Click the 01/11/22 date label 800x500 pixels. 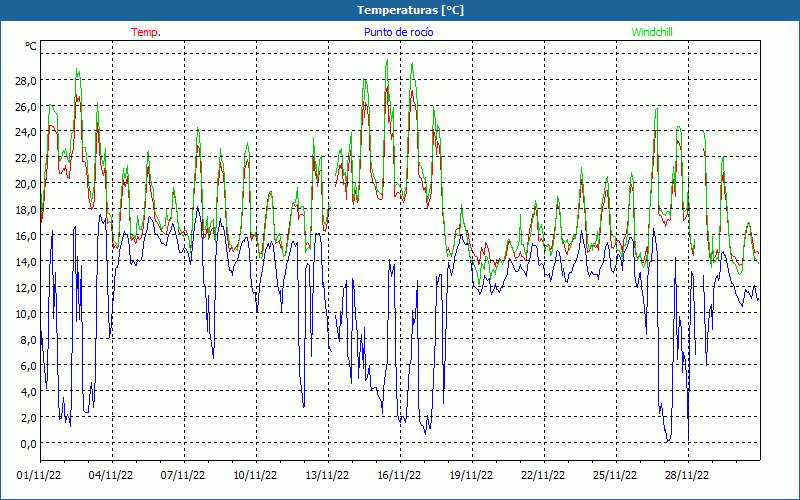(39, 476)
